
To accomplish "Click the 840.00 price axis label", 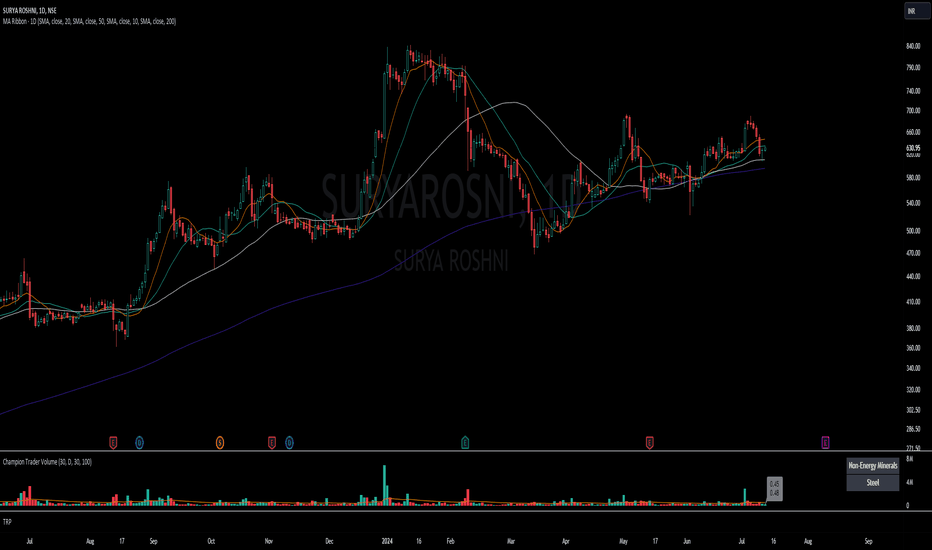I will (x=914, y=46).
